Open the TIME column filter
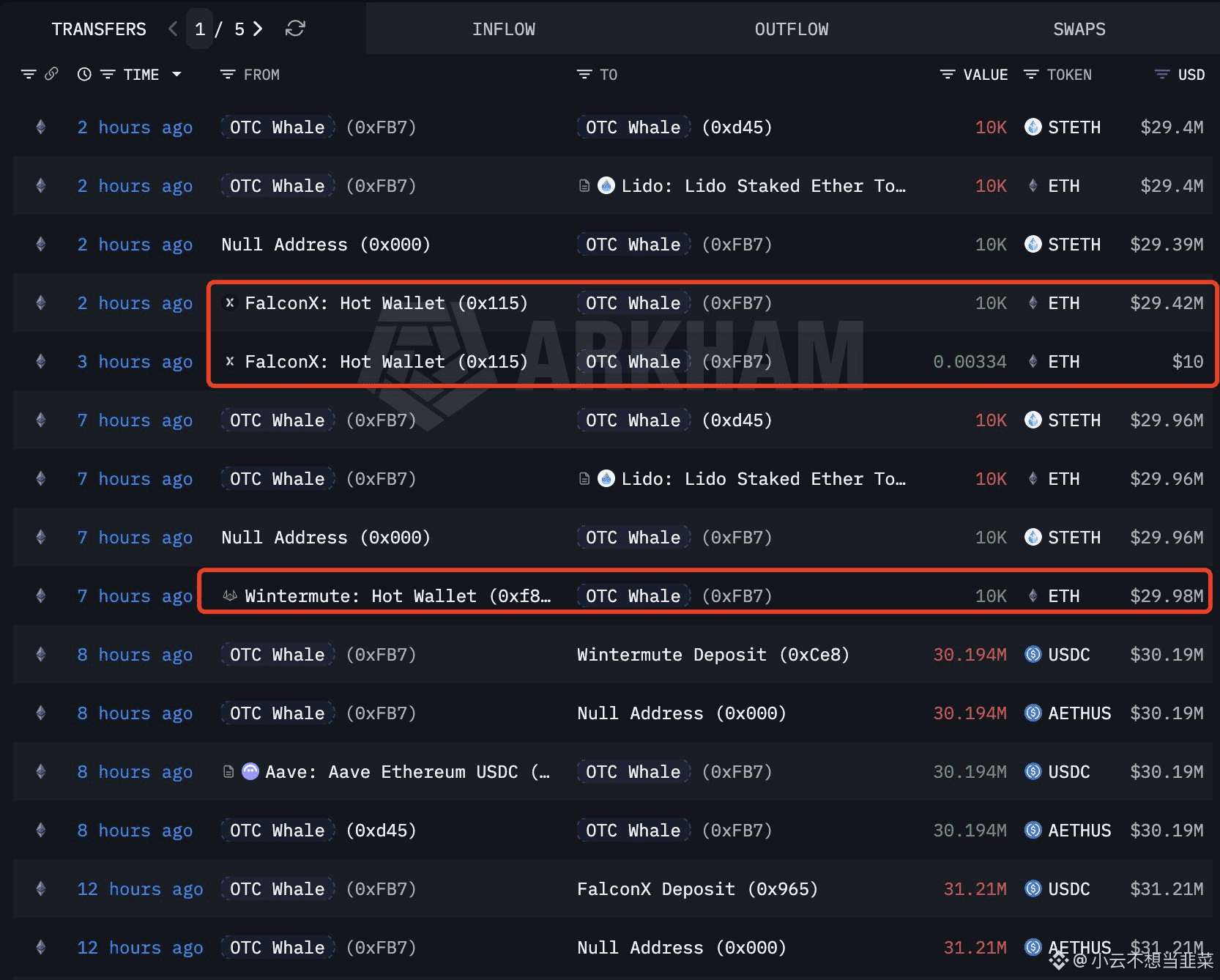The width and height of the screenshot is (1220, 980). click(108, 74)
